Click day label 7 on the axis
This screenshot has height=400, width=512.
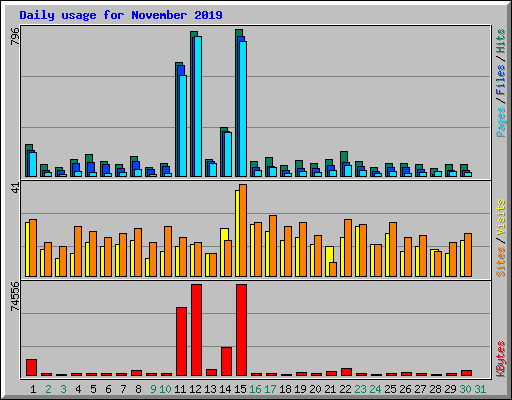123,389
